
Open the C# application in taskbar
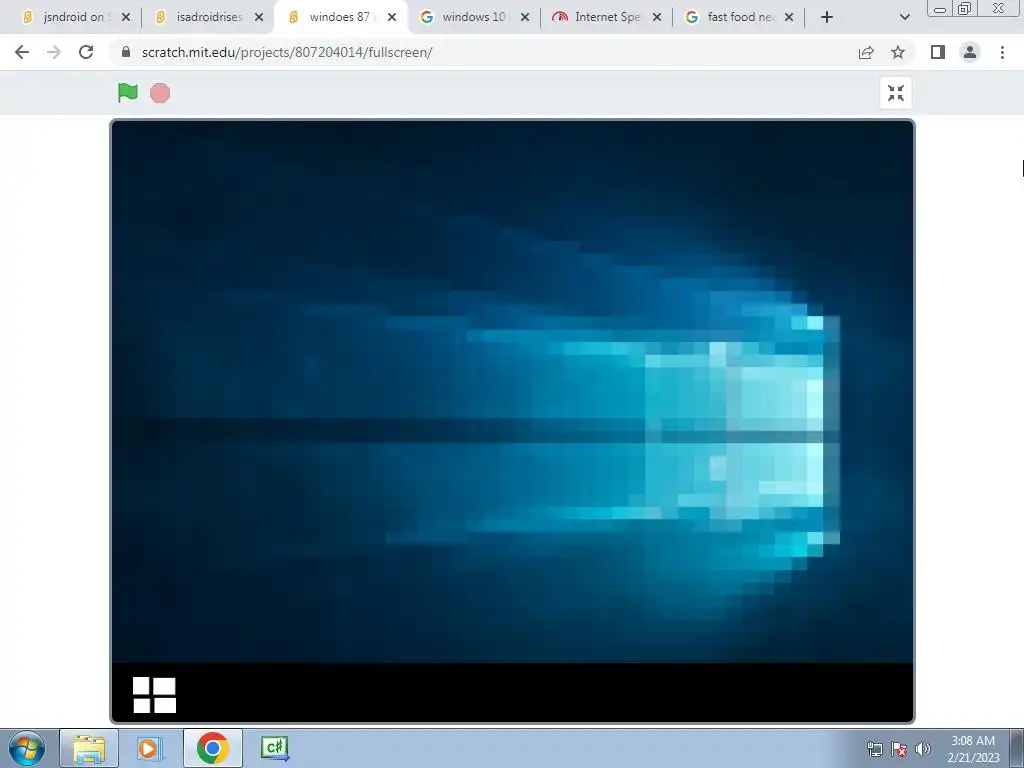tap(274, 748)
